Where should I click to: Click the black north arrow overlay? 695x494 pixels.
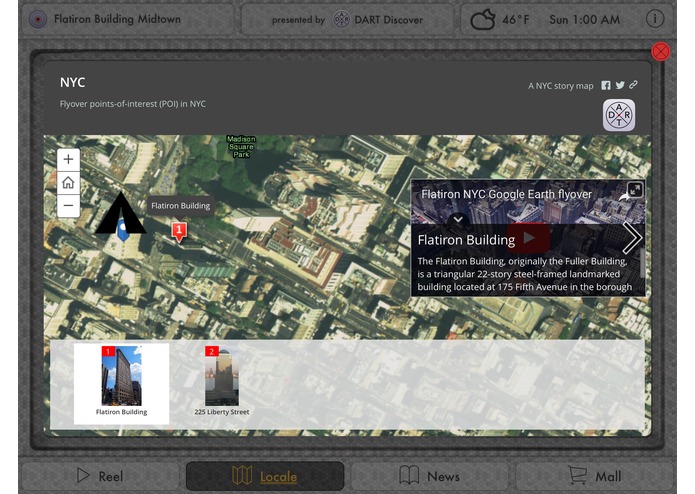(121, 213)
